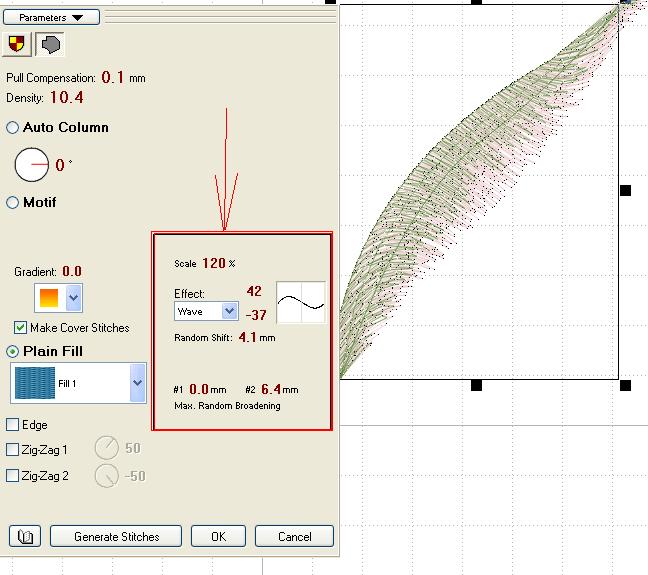Click the Cancel button
Screen dimensions: 648x575
[294, 537]
